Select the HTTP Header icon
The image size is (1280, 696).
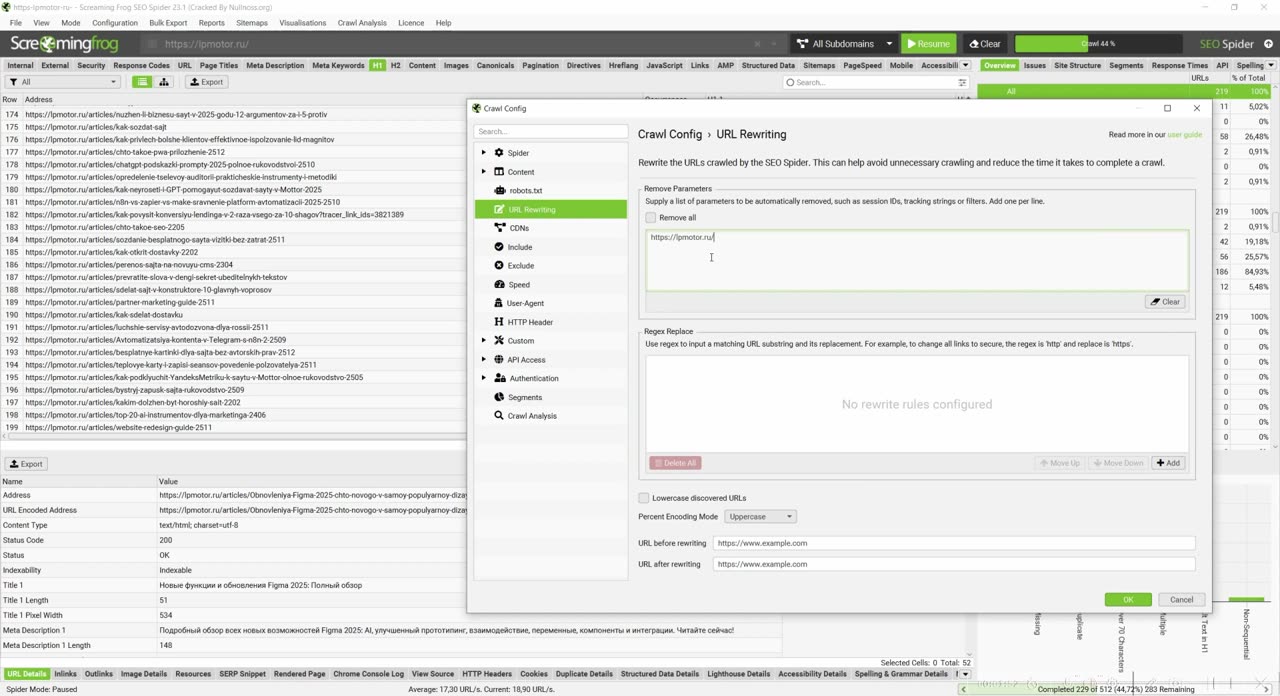[x=499, y=322]
